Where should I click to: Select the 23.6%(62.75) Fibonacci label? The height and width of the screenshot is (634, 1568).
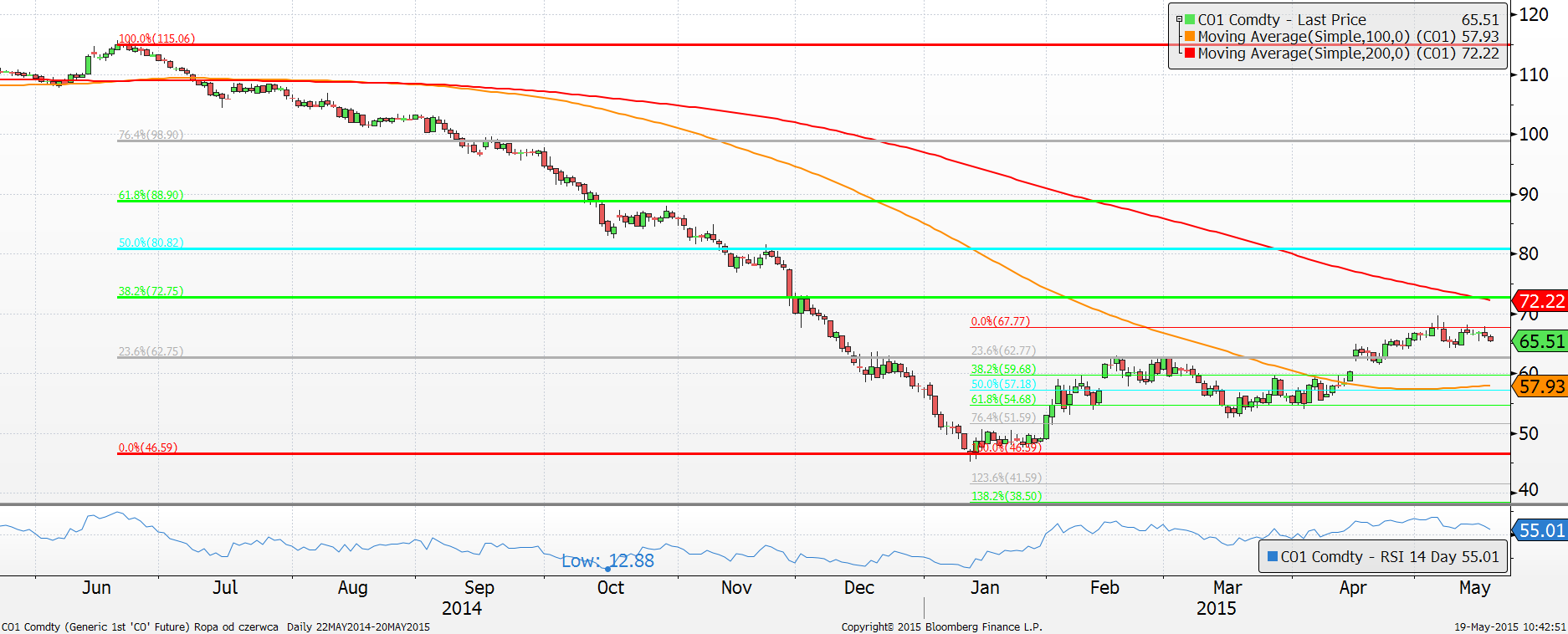(x=151, y=352)
